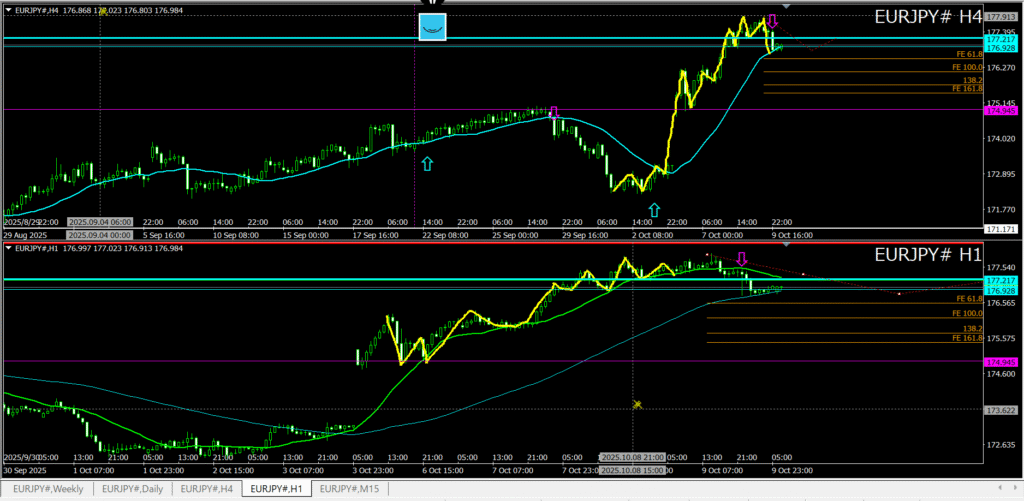This screenshot has height=501, width=1024.
Task: Click the magenta down arrow at the H4 chart peak
Action: [x=772, y=22]
